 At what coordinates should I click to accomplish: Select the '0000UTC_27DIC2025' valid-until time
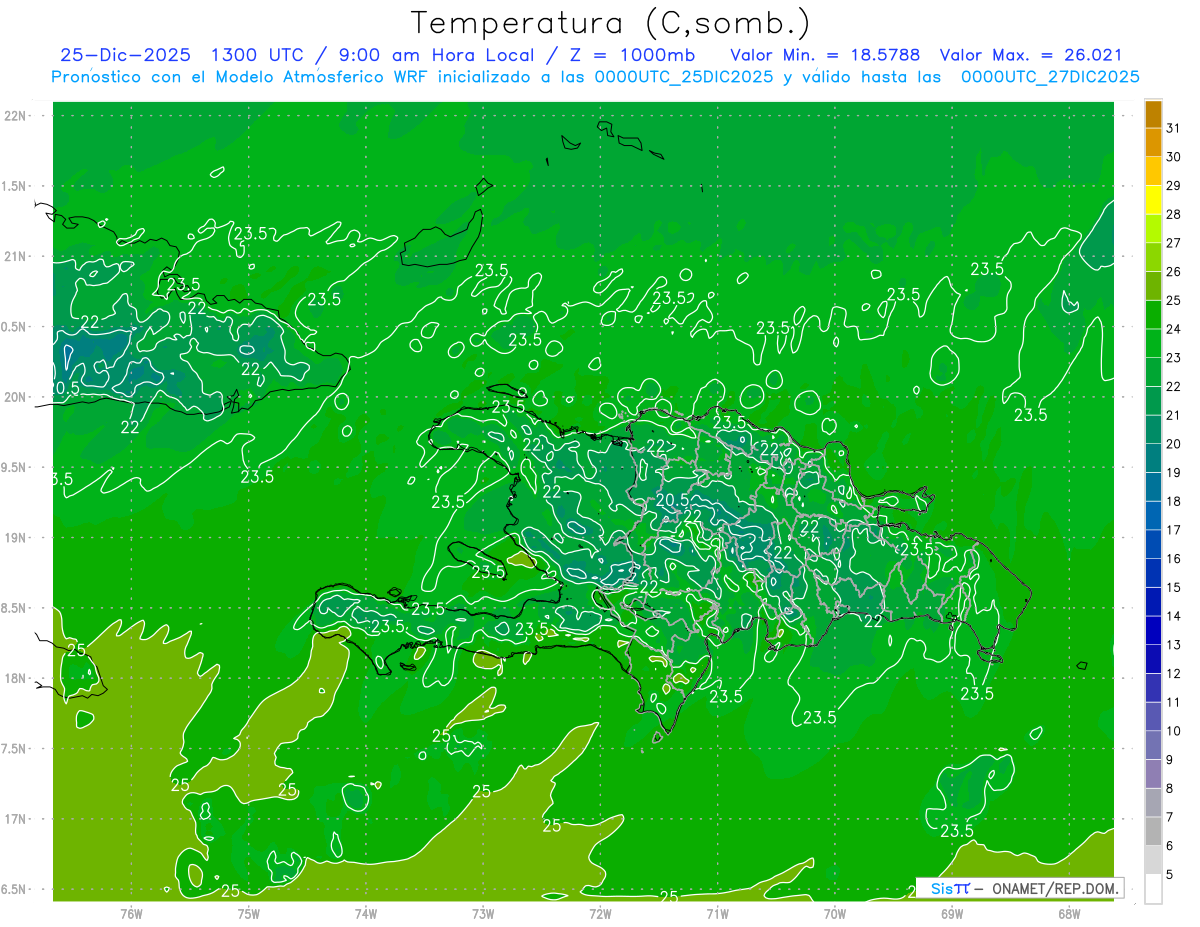[1050, 77]
